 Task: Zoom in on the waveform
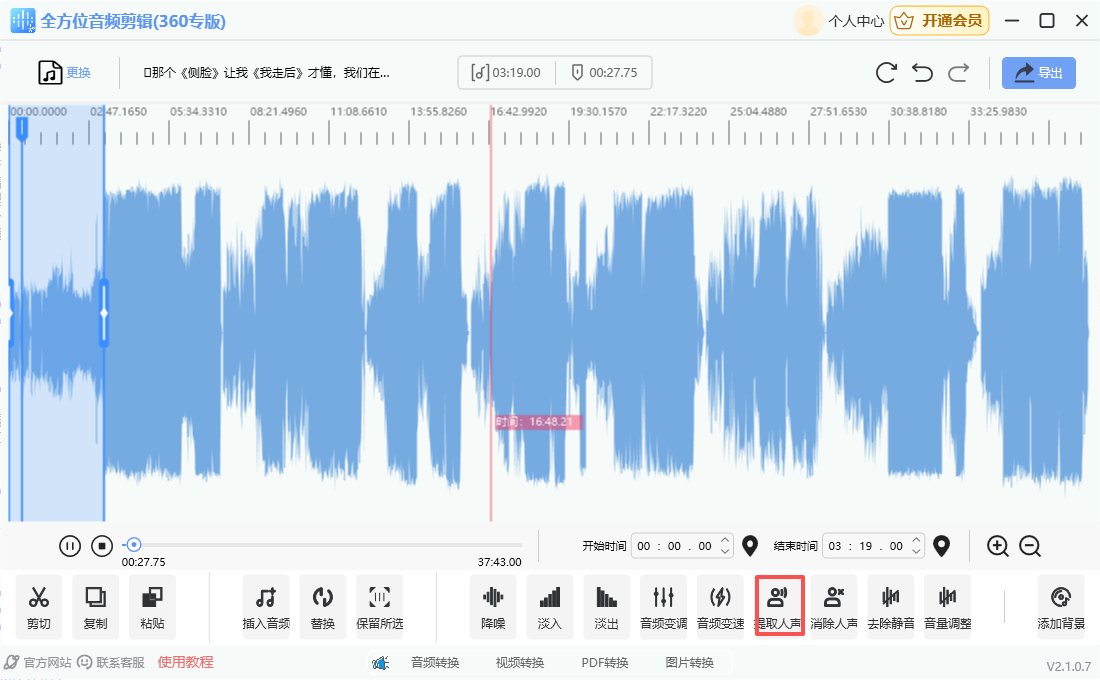pyautogui.click(x=998, y=546)
